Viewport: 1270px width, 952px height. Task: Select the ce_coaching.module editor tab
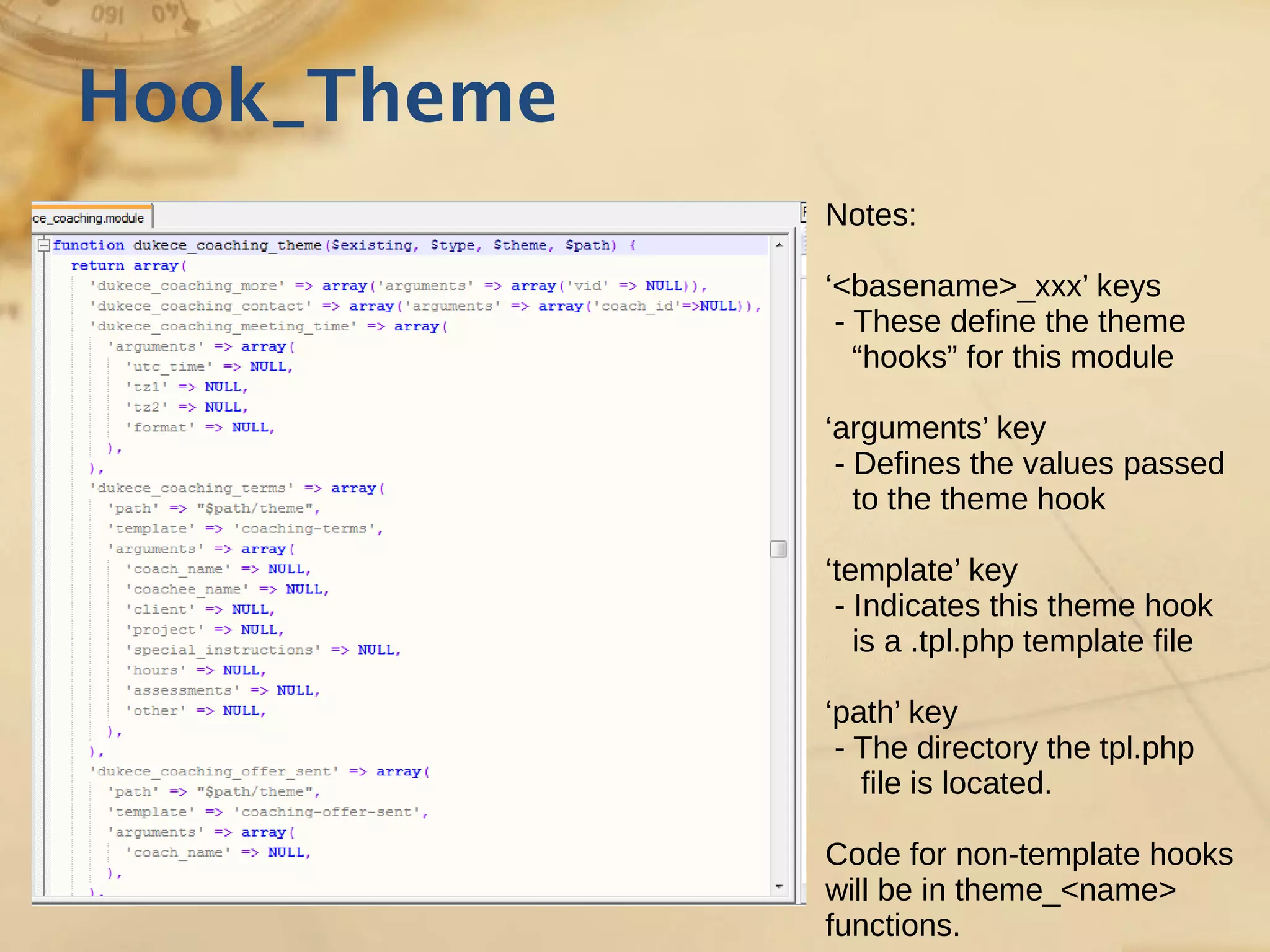(x=91, y=218)
